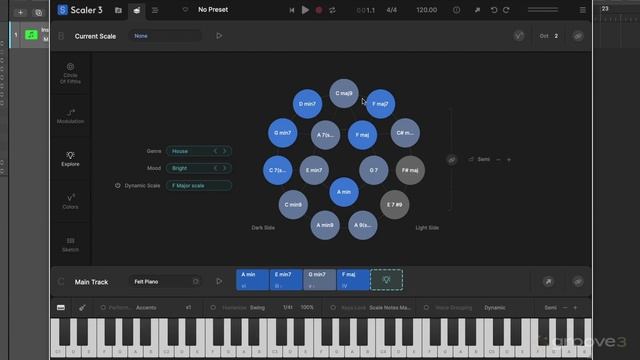Skip to start of playback
The image size is (640, 360).
(x=291, y=10)
